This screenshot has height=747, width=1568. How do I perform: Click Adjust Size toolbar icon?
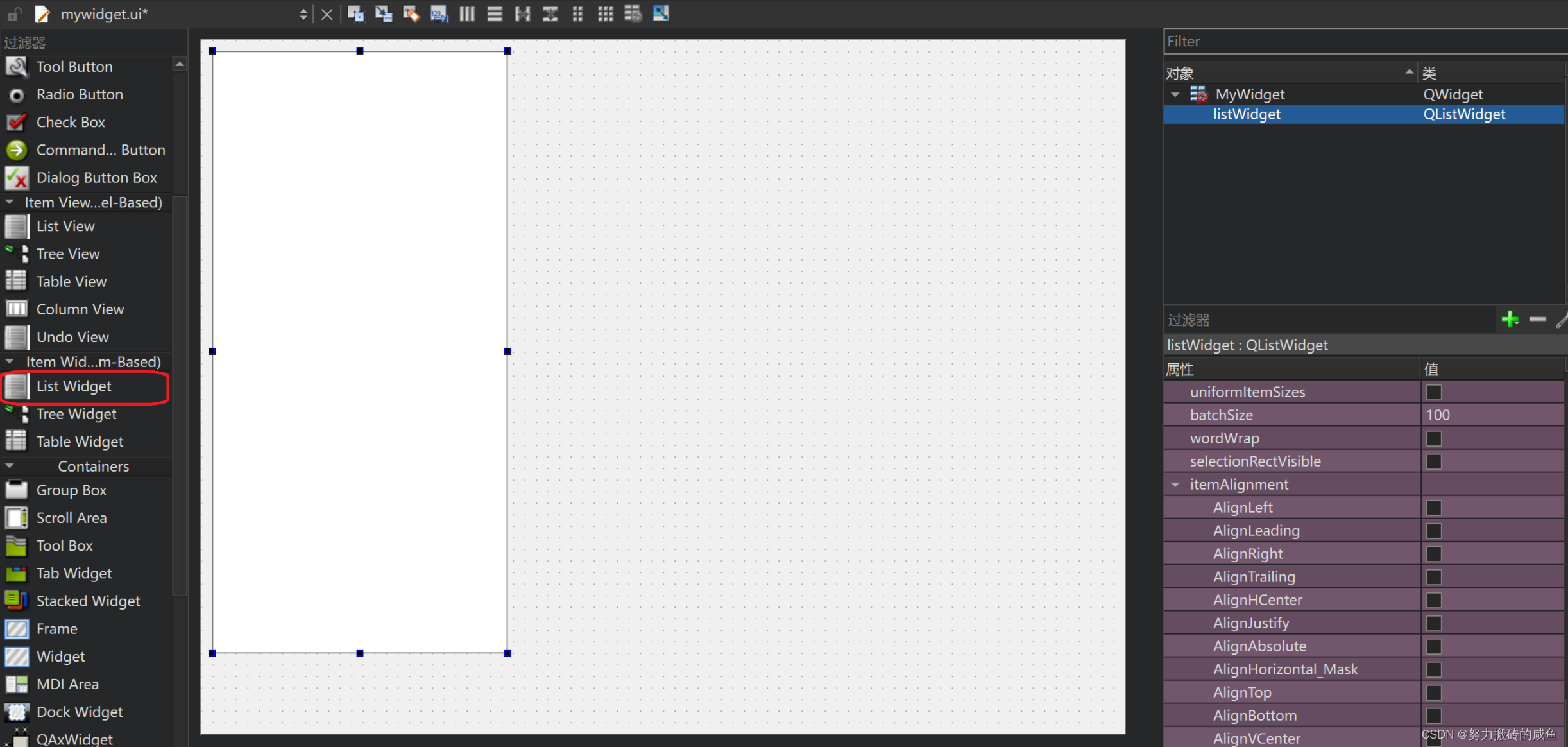pos(661,13)
